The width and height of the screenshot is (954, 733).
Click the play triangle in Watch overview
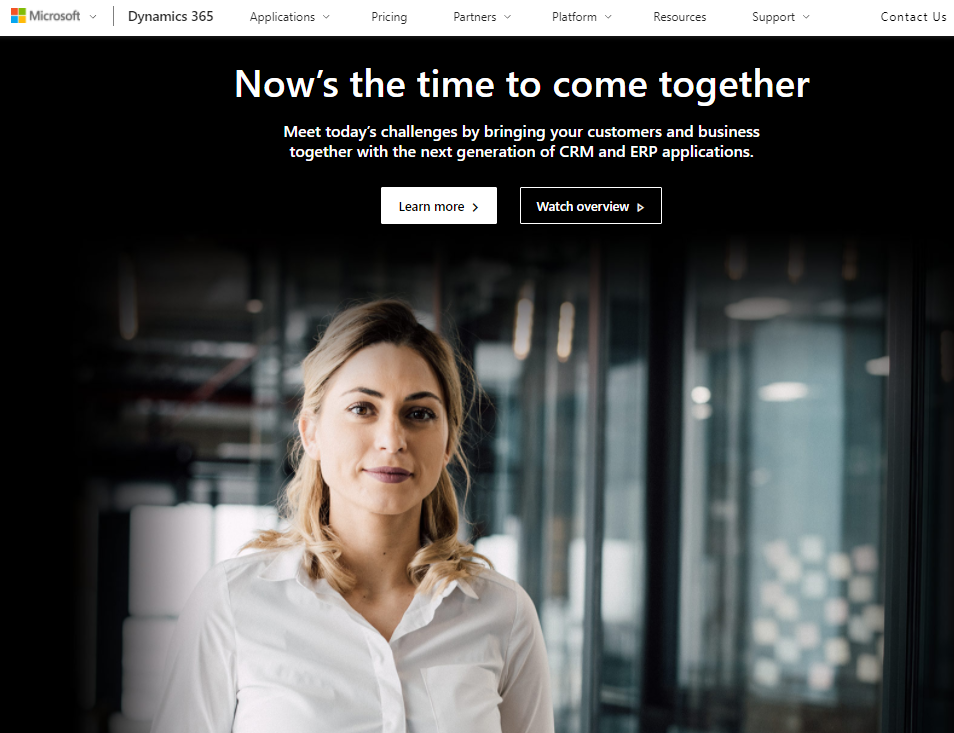[640, 207]
